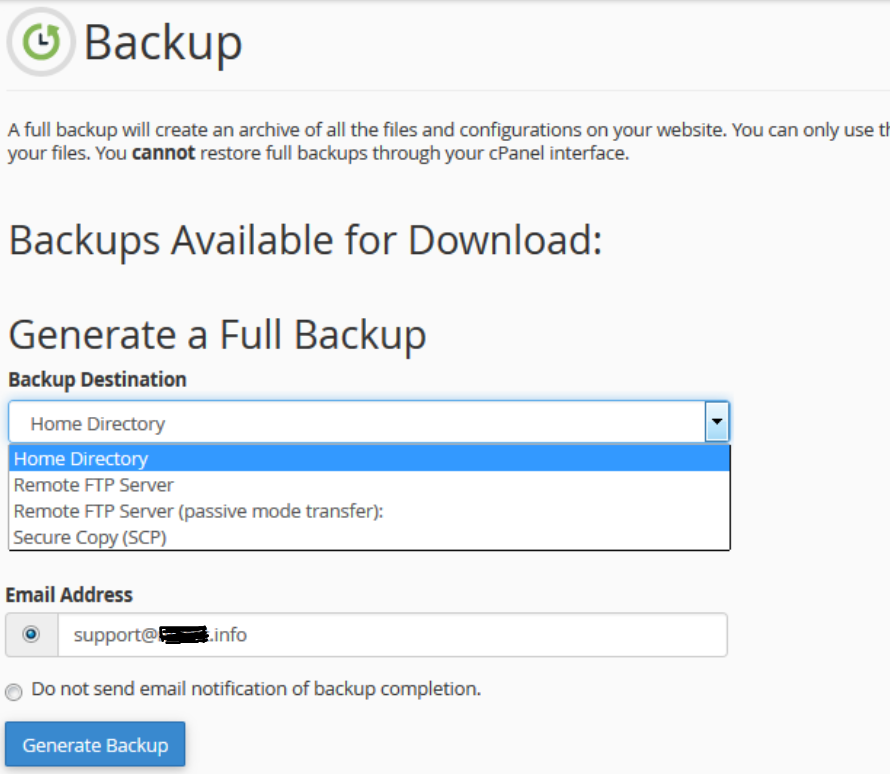Click the Backup Destination label

97,380
